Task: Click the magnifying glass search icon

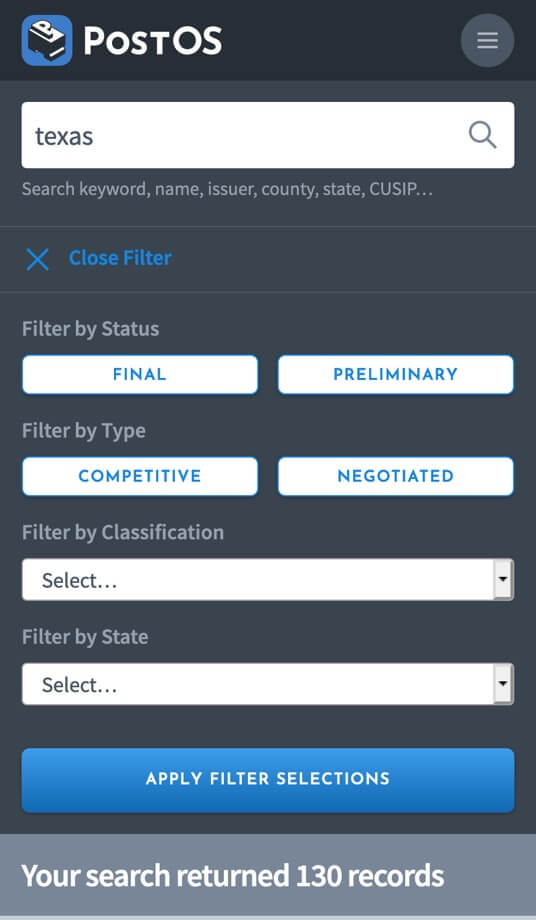Action: click(482, 135)
